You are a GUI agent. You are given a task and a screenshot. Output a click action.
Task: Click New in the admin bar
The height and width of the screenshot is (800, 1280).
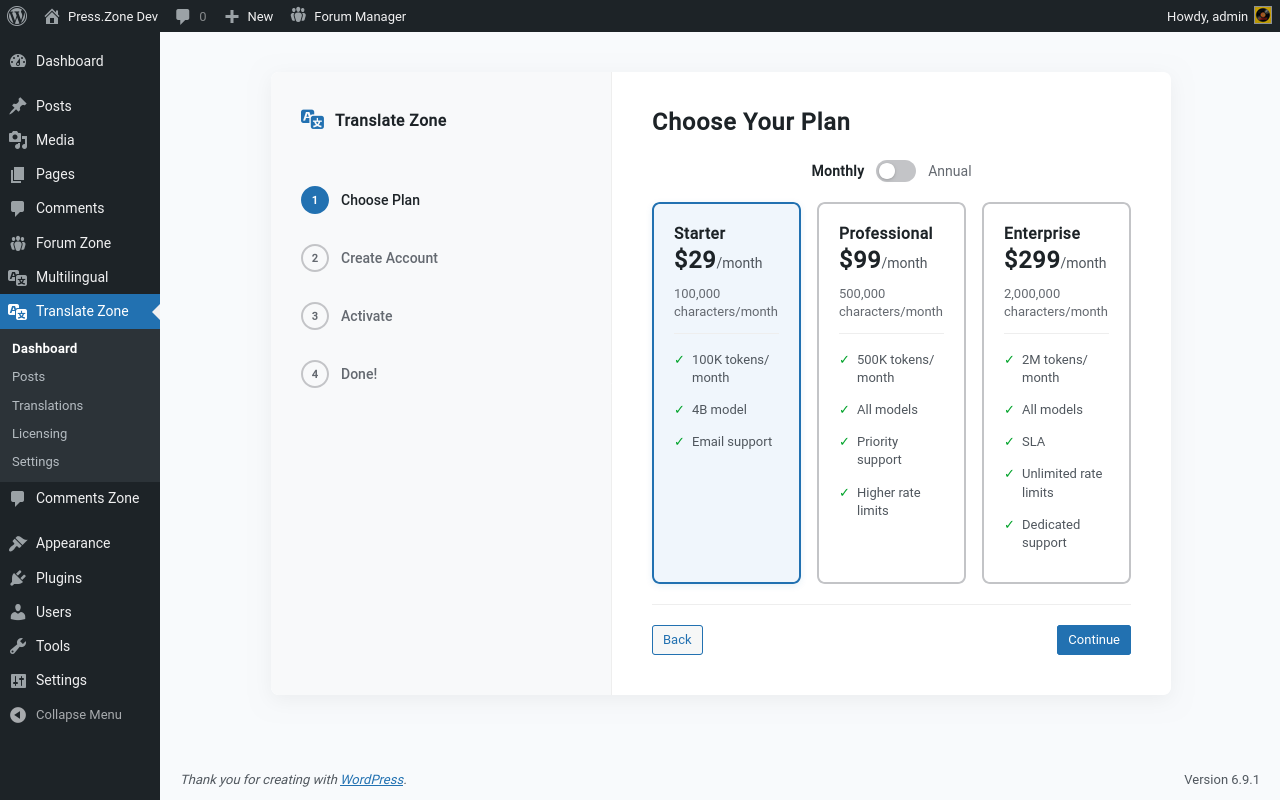coord(249,16)
